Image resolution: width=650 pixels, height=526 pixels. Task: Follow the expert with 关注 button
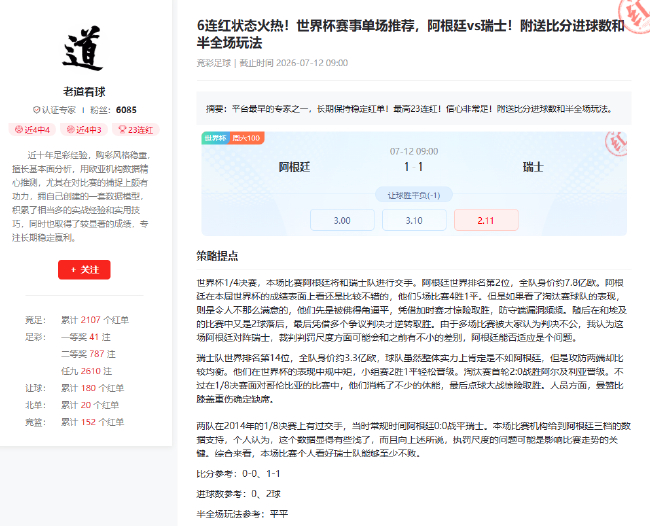click(84, 270)
